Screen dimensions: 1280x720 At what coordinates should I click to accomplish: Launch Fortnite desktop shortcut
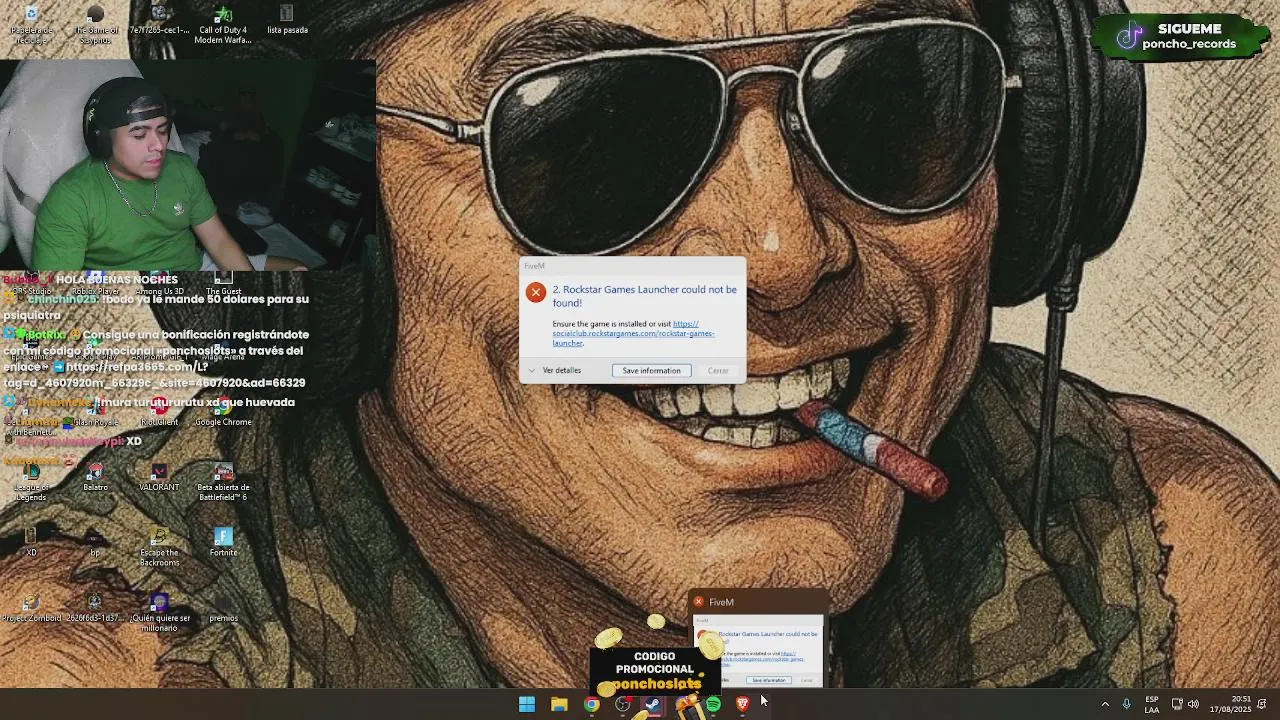point(223,543)
